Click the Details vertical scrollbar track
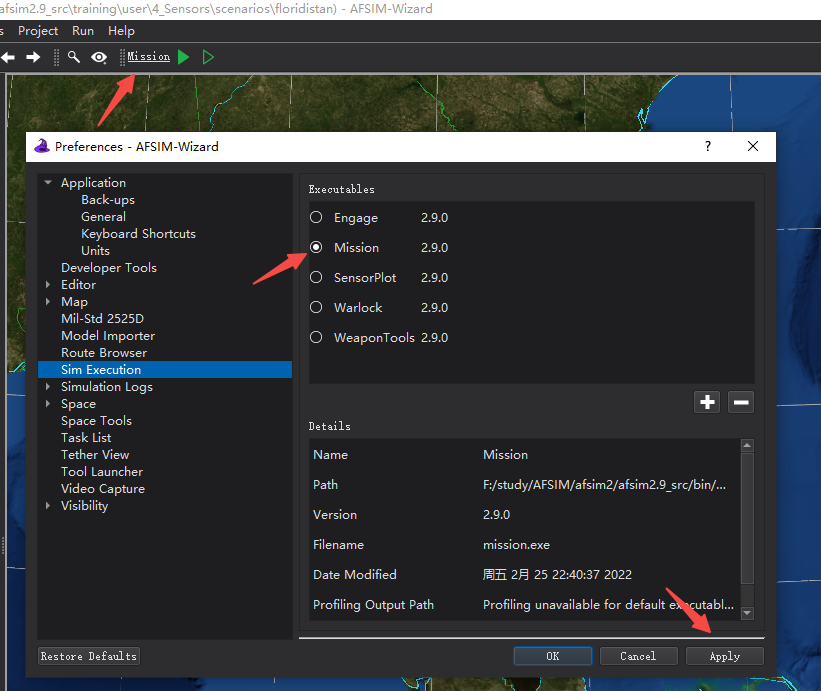The width and height of the screenshot is (821, 691). click(747, 529)
